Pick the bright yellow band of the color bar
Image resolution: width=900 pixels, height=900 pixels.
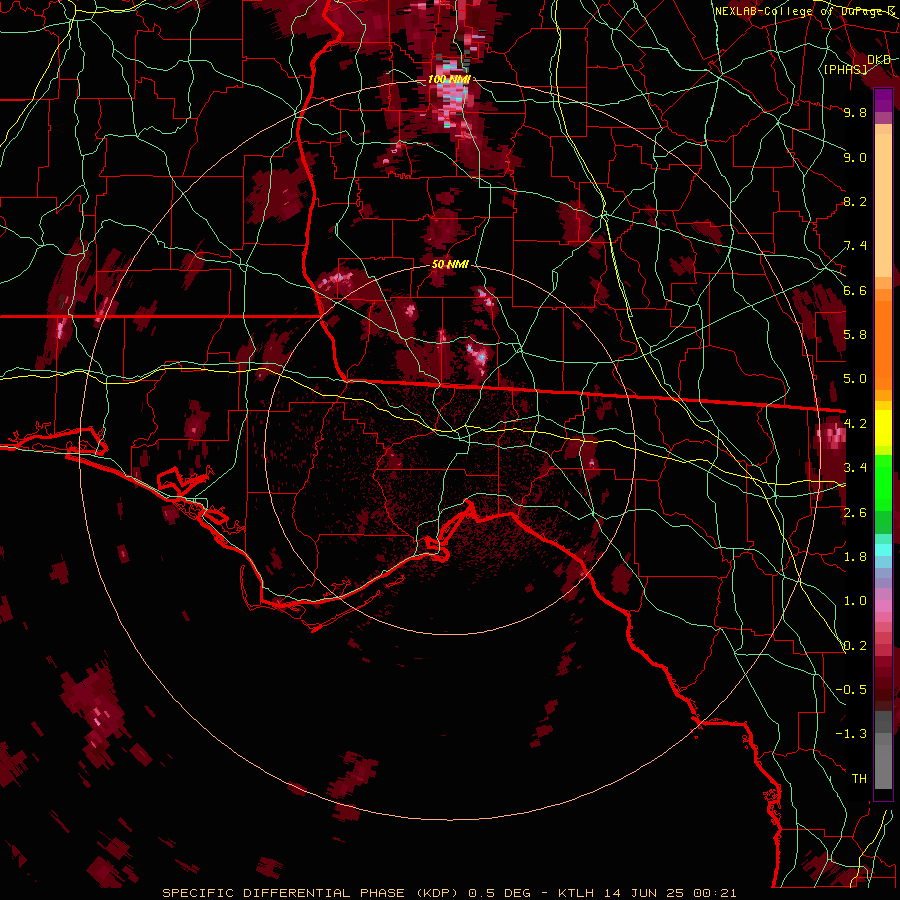point(883,428)
